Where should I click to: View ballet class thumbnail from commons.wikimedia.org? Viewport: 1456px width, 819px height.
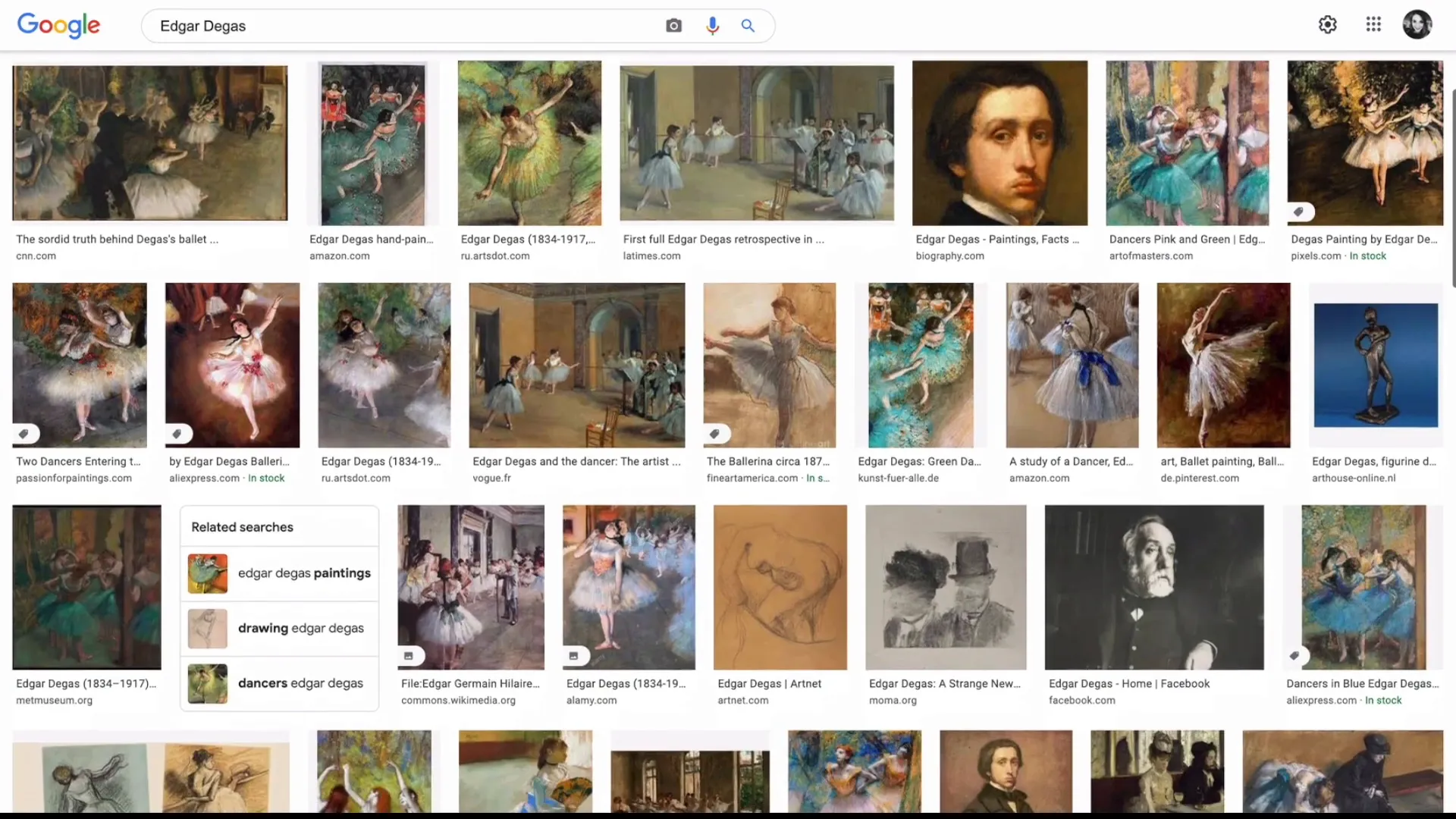point(471,588)
